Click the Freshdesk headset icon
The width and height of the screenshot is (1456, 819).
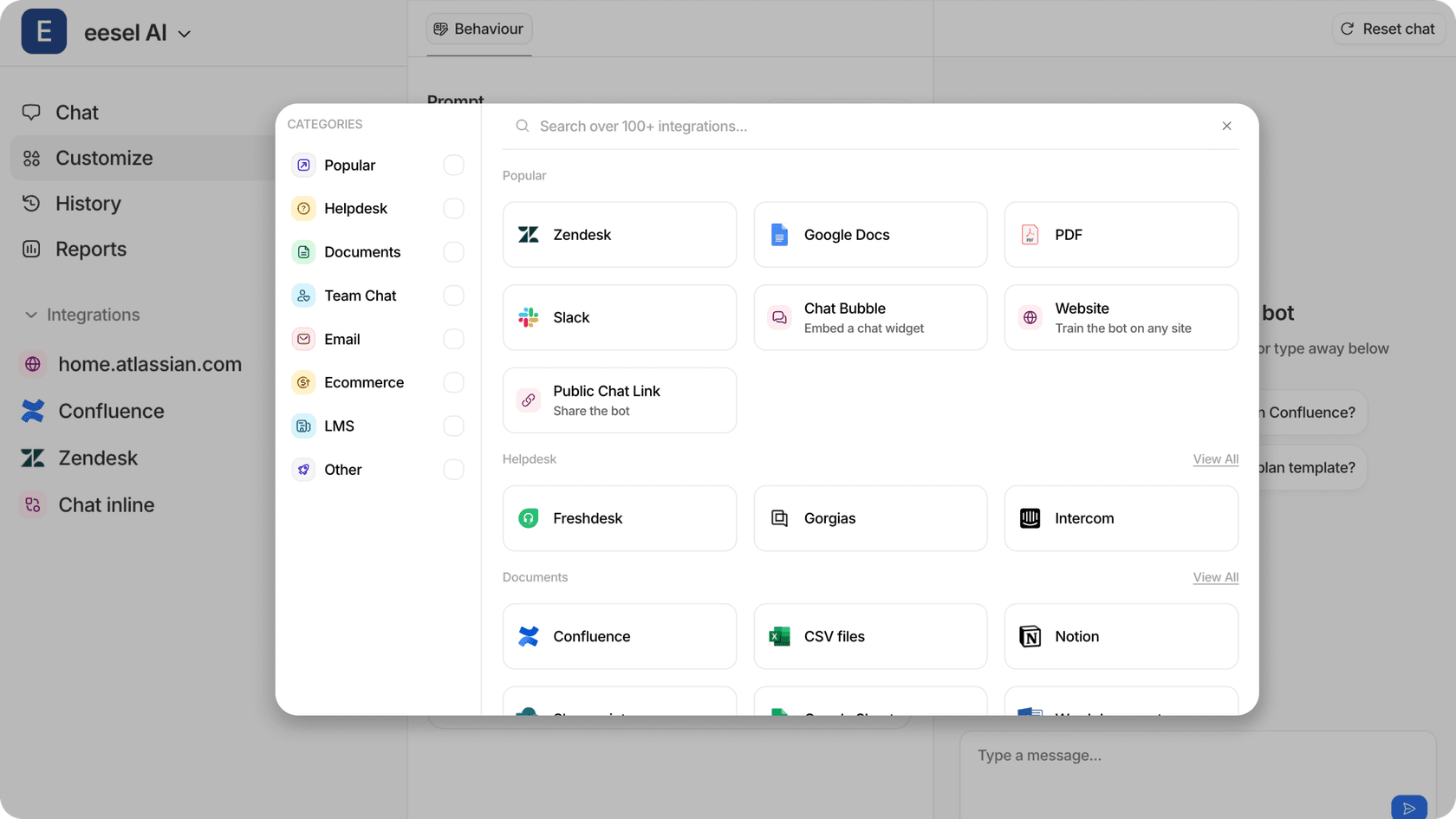(529, 518)
